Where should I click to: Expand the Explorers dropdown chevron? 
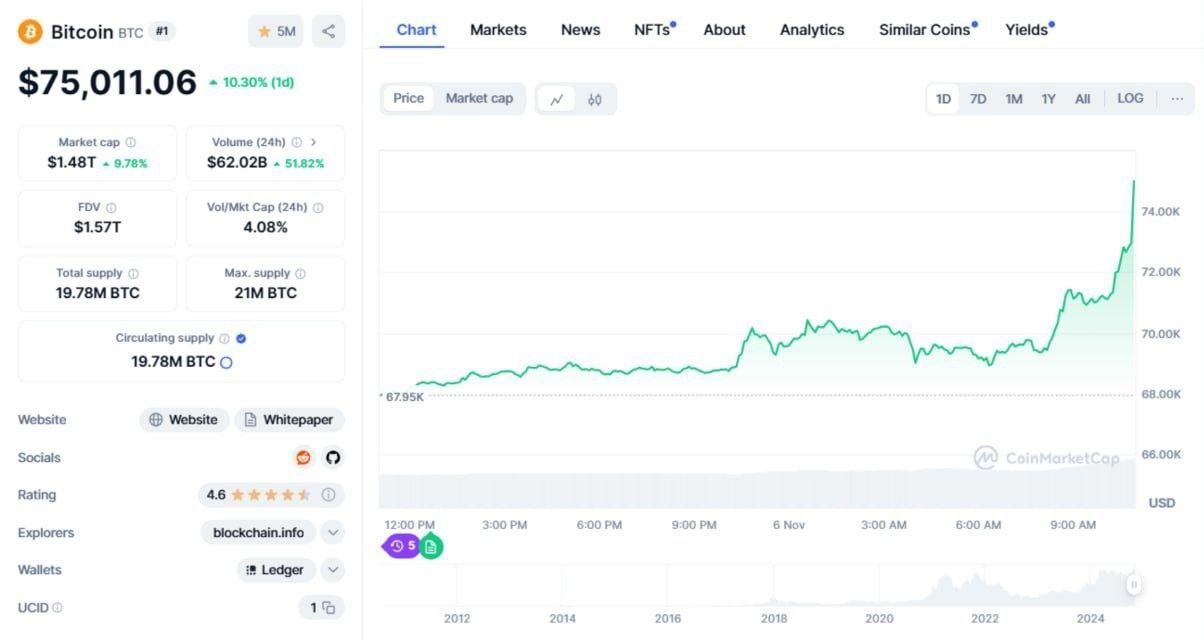(334, 533)
